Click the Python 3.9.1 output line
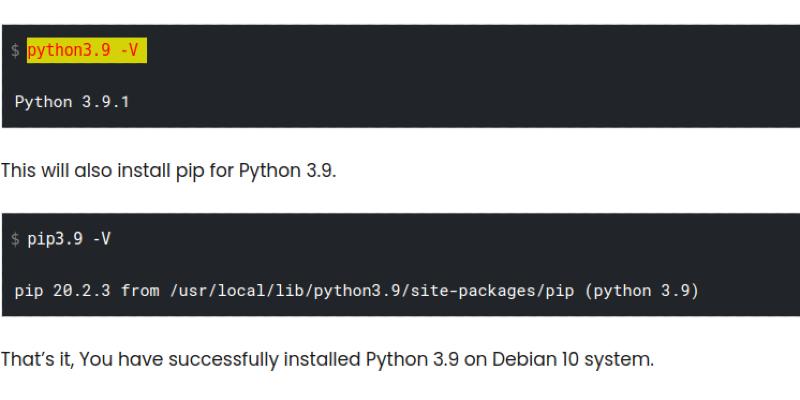 pyautogui.click(x=72, y=102)
